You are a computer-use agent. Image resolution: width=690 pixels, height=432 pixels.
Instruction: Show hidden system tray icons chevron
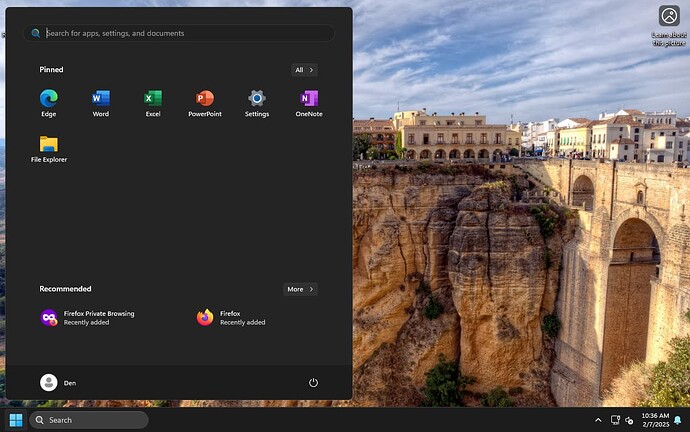point(598,420)
